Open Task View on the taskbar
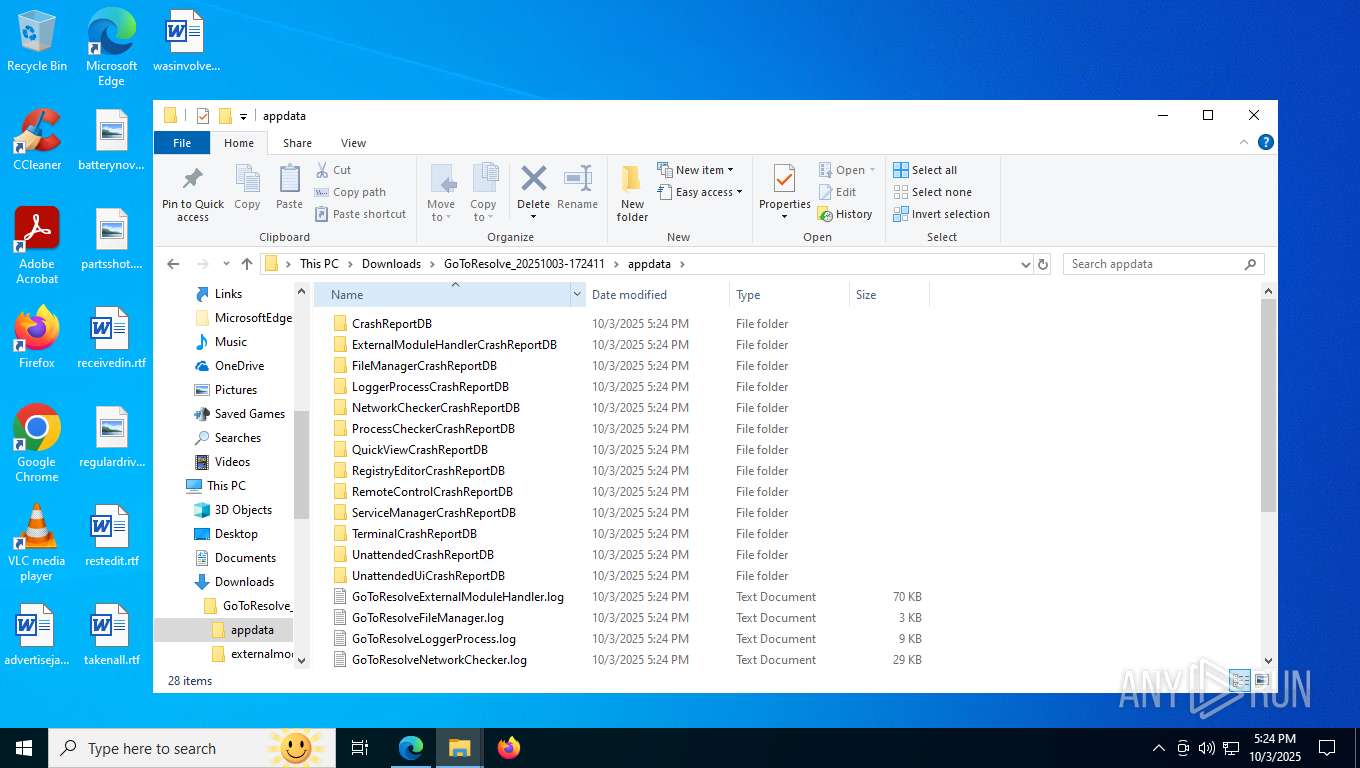1360x768 pixels. 360,747
